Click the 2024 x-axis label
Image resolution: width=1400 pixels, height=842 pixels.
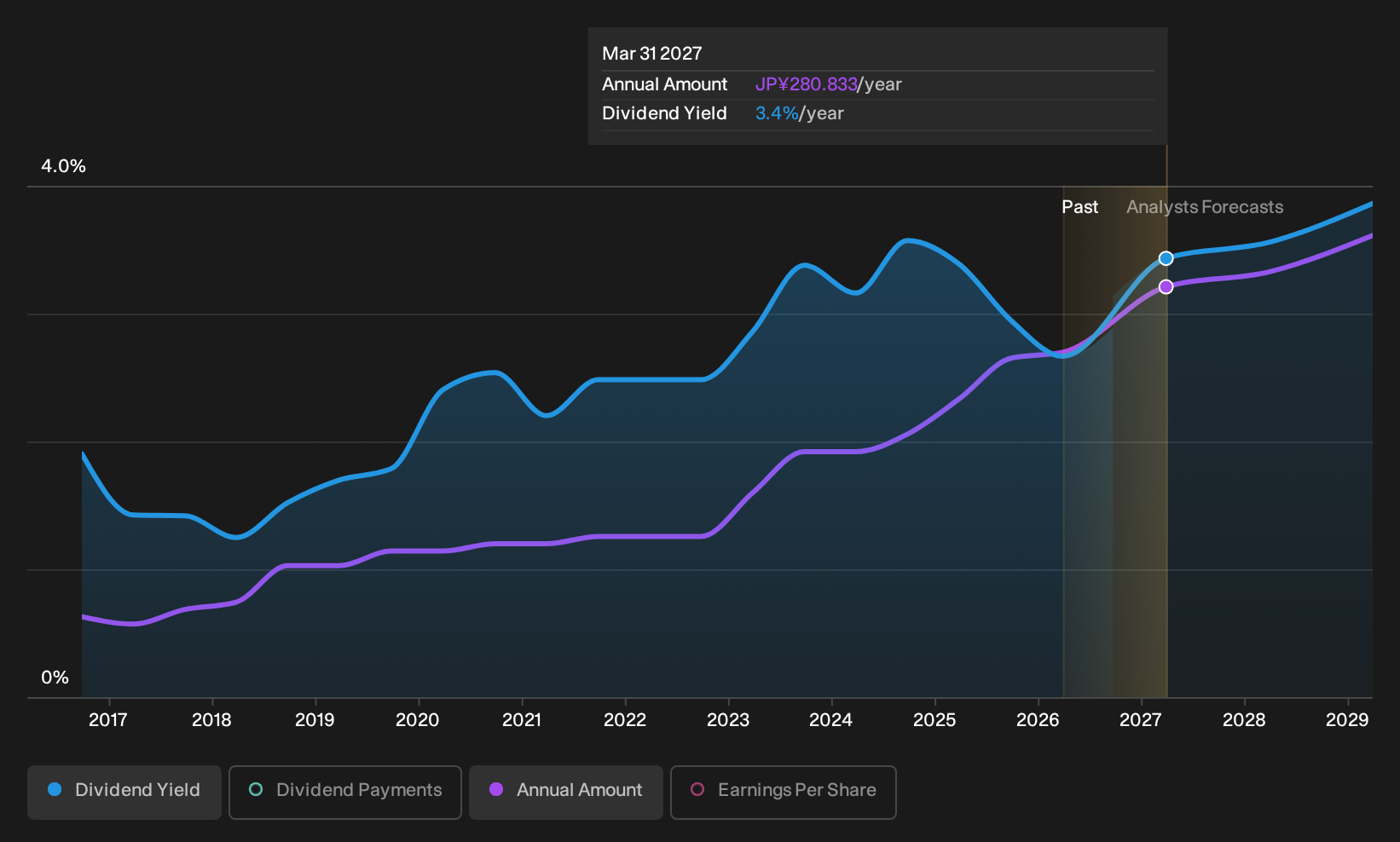[x=831, y=720]
